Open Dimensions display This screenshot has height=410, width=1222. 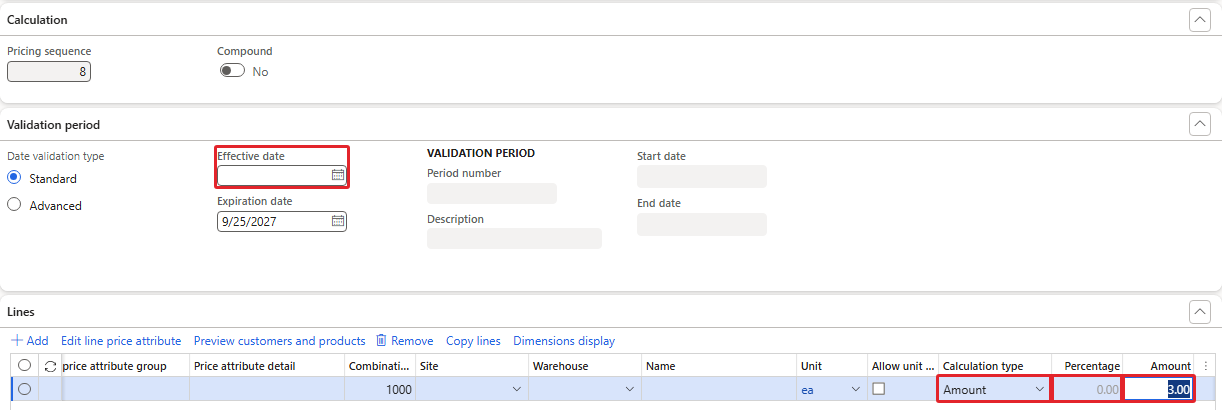564,341
